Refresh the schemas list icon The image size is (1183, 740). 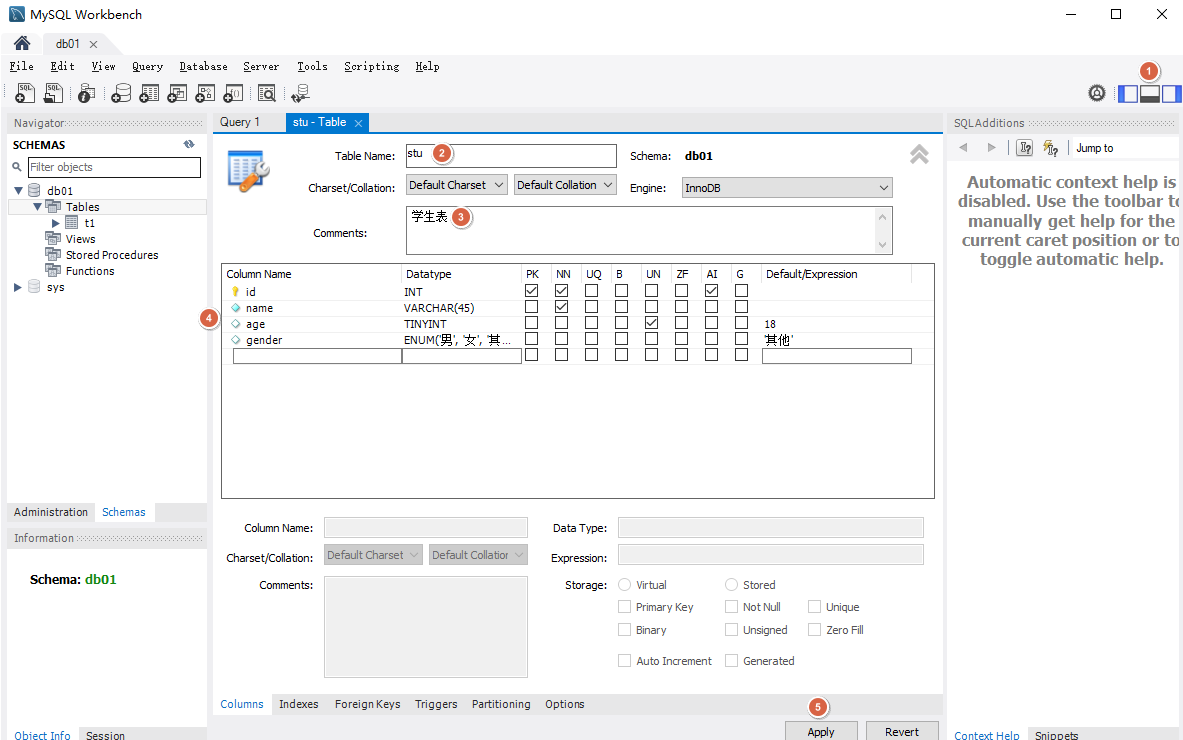[189, 144]
